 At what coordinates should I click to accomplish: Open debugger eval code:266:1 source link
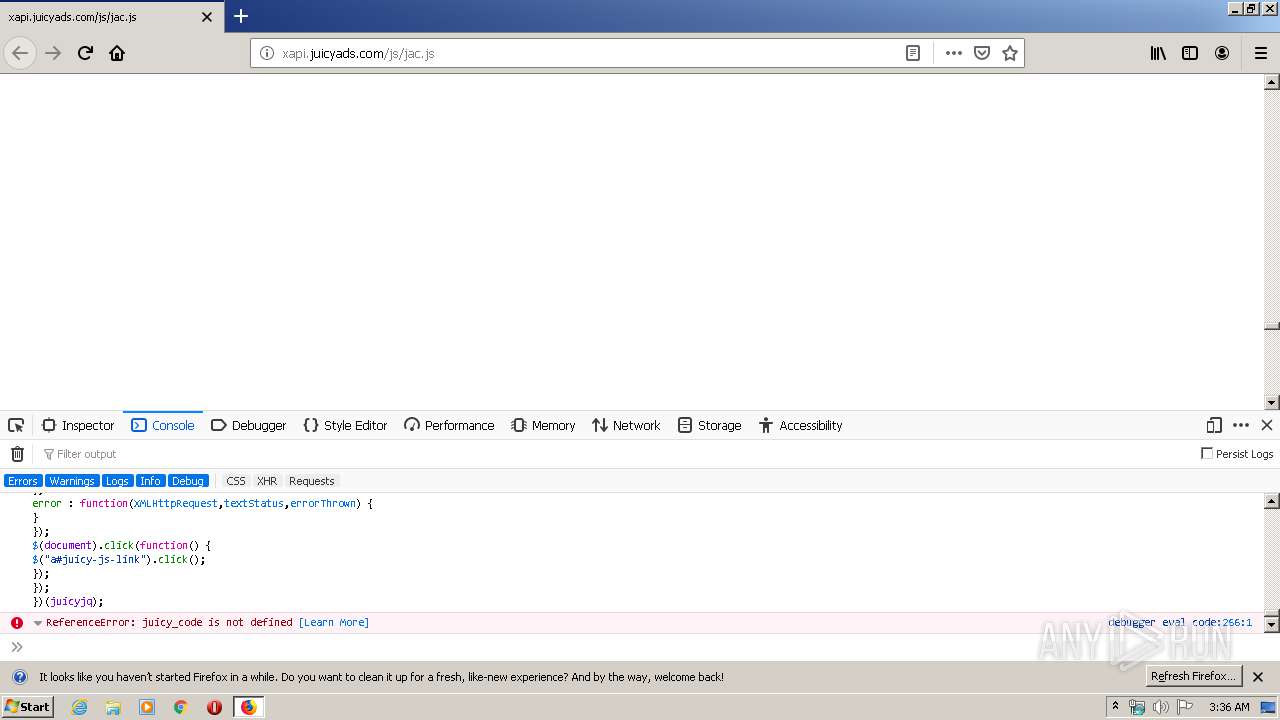pyautogui.click(x=1180, y=622)
